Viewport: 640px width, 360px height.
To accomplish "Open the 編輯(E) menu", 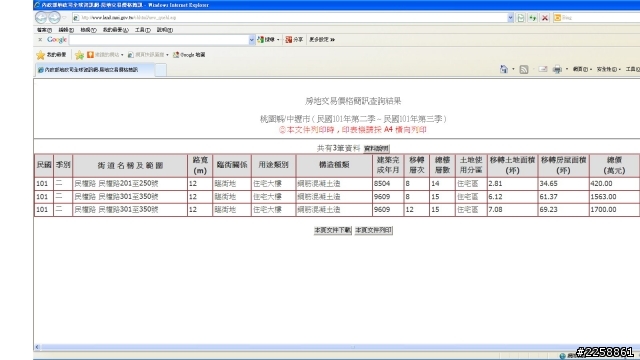I will point(66,30).
